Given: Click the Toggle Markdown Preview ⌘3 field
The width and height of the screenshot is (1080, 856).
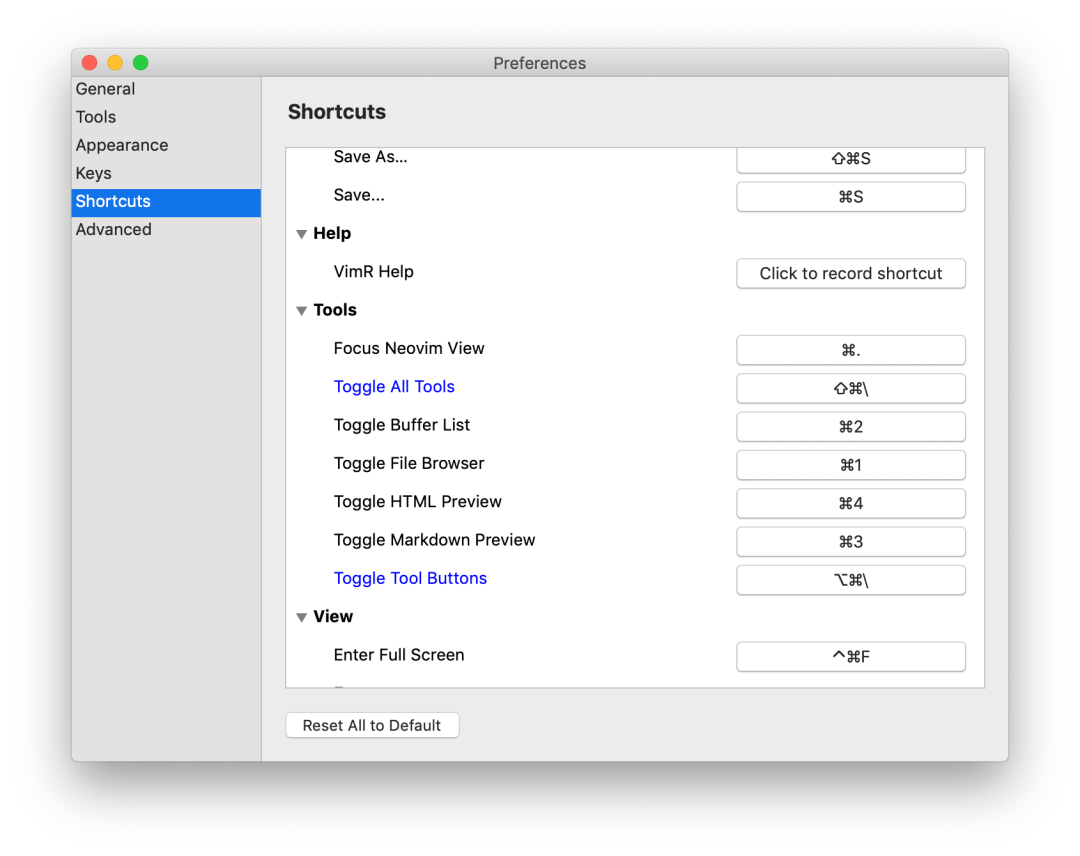Looking at the screenshot, I should tap(851, 542).
